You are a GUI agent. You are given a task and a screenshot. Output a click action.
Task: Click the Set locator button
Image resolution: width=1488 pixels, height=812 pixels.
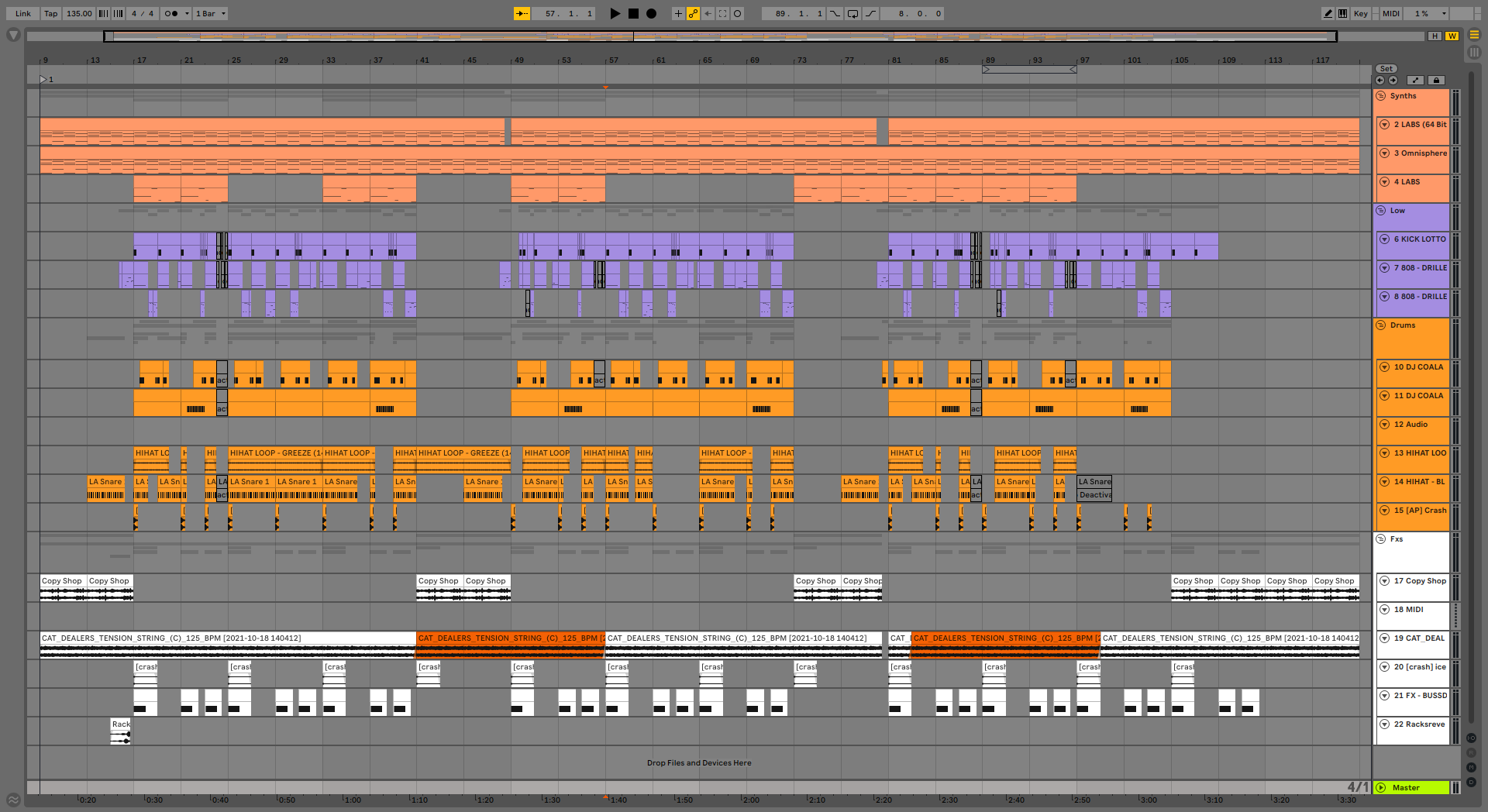[1386, 69]
